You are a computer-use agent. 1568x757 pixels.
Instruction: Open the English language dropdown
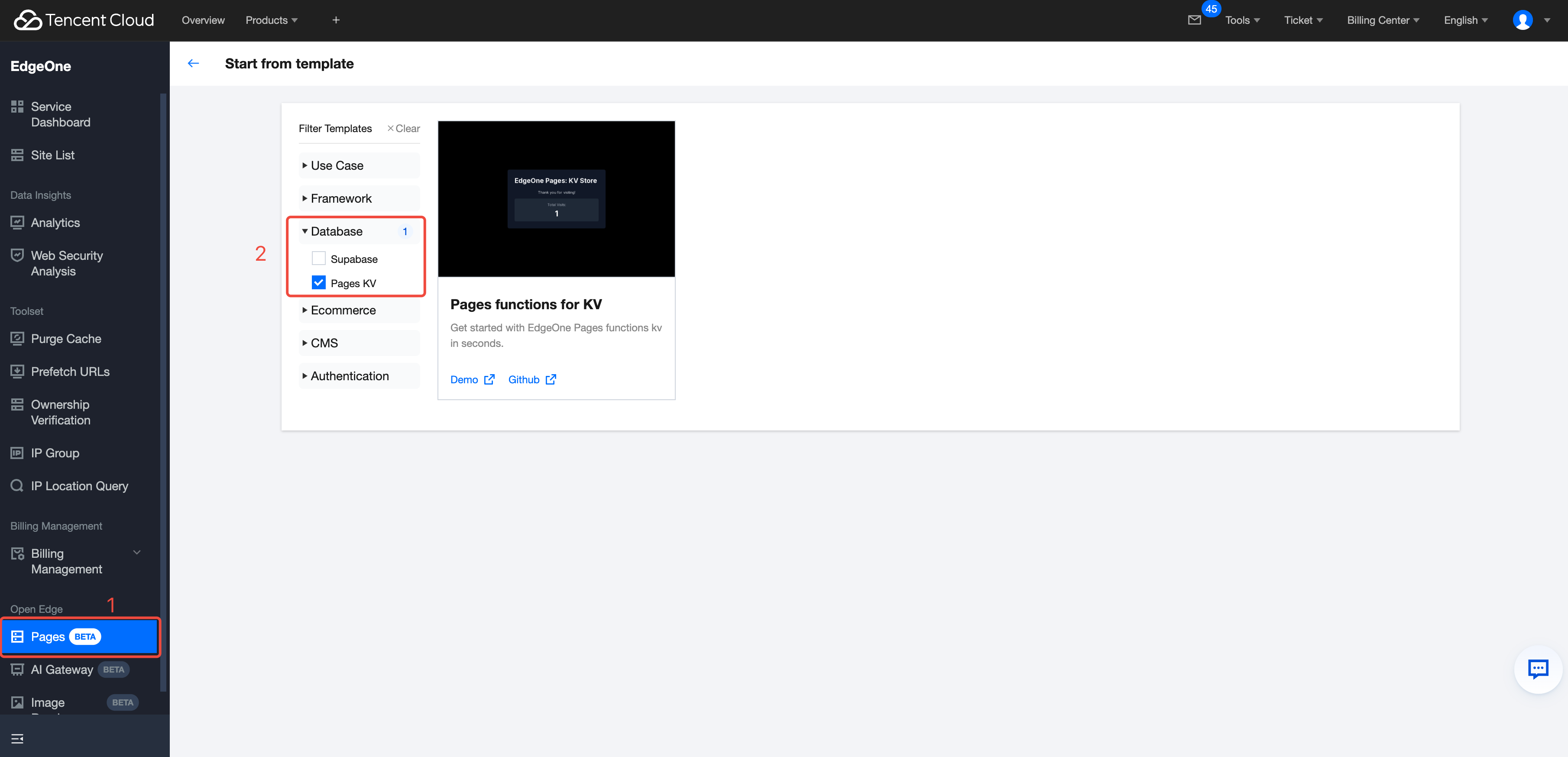(1466, 20)
